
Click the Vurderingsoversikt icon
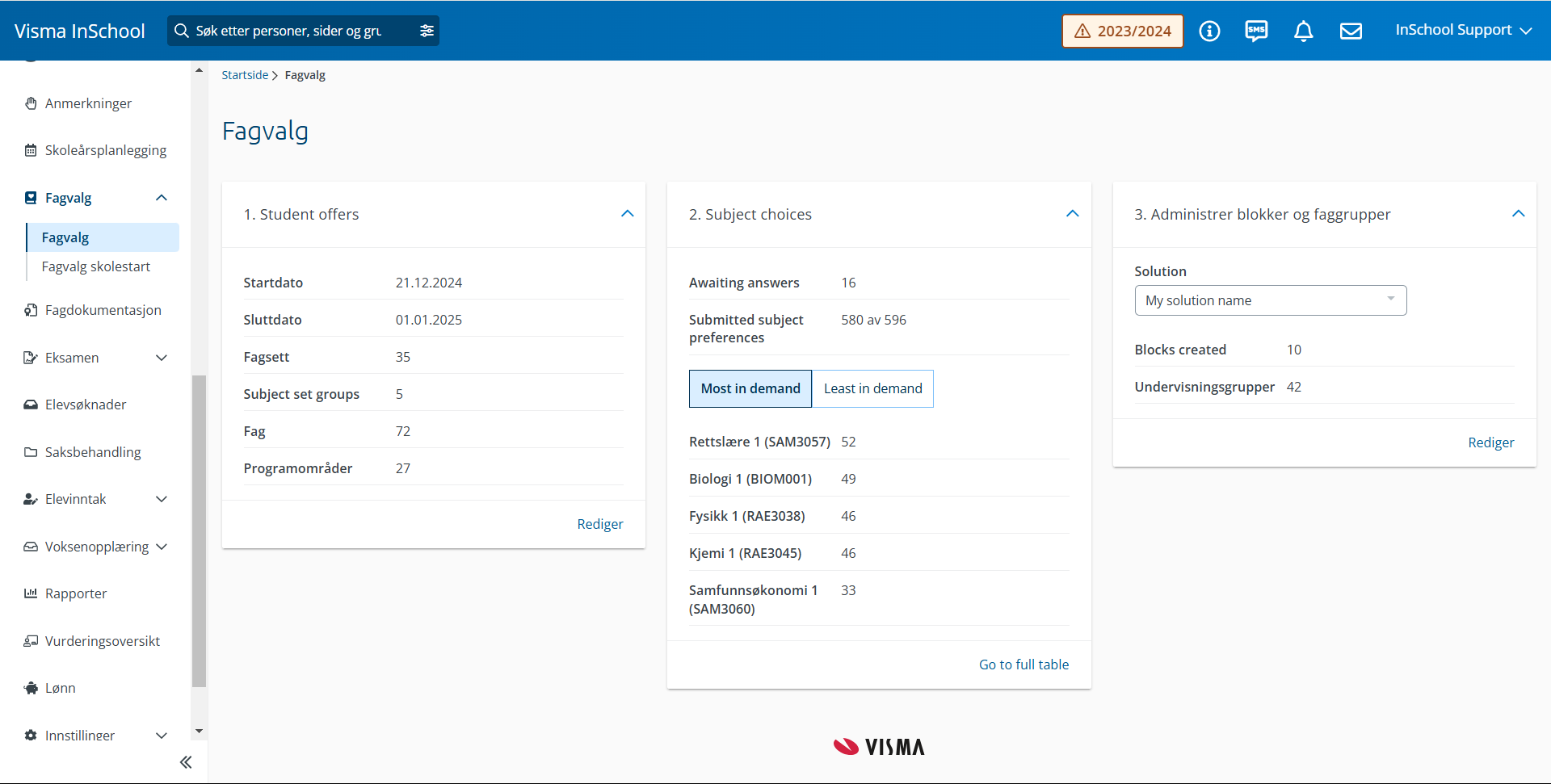31,641
